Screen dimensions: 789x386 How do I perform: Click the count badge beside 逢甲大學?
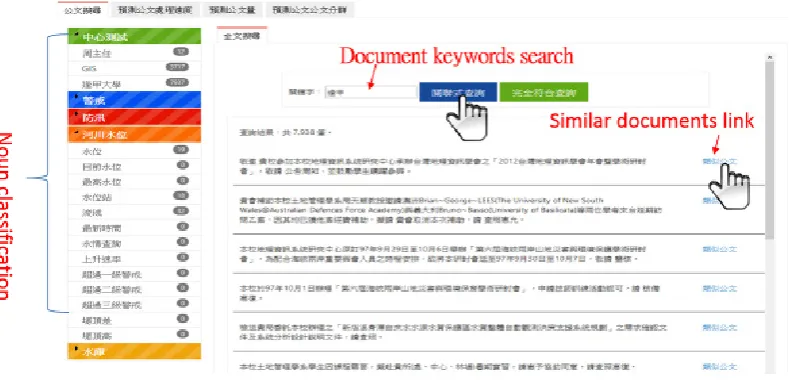tap(177, 83)
